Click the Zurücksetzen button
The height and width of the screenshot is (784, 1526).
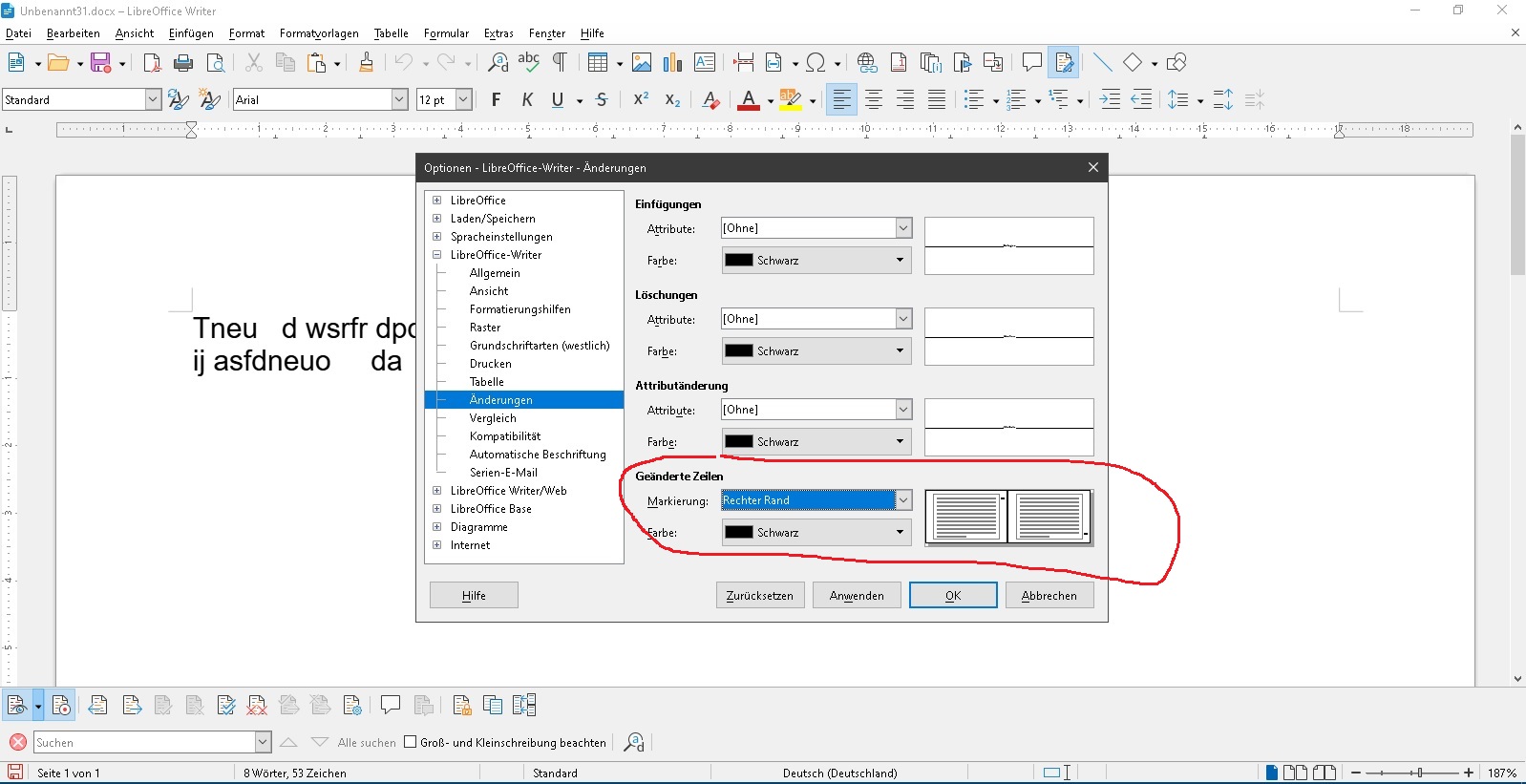point(760,595)
